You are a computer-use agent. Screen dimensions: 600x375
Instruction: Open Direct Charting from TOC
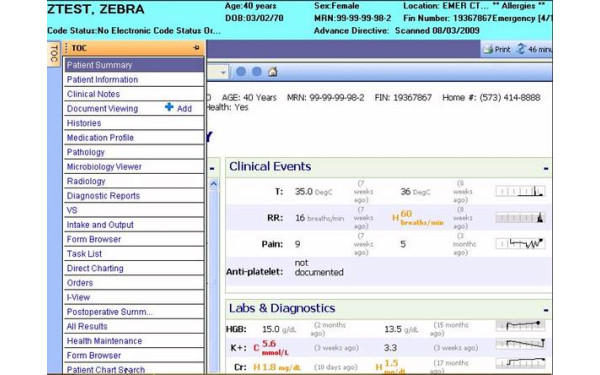[134, 269]
